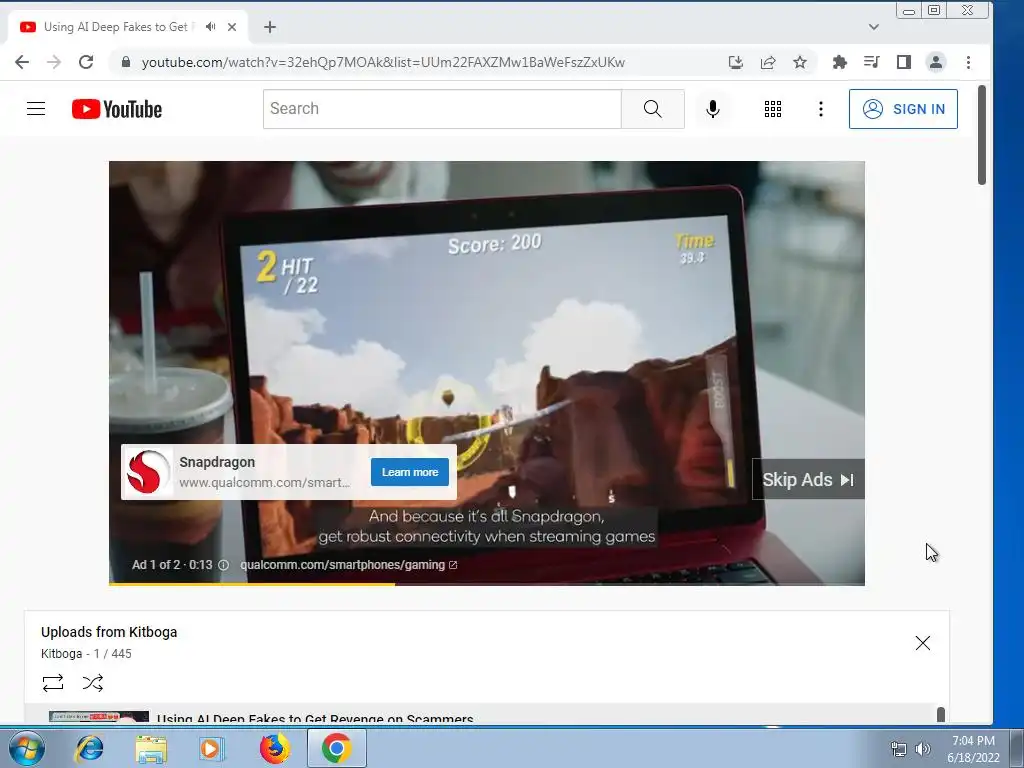The width and height of the screenshot is (1024, 768).
Task: Go forward in Chrome
Action: click(x=54, y=62)
